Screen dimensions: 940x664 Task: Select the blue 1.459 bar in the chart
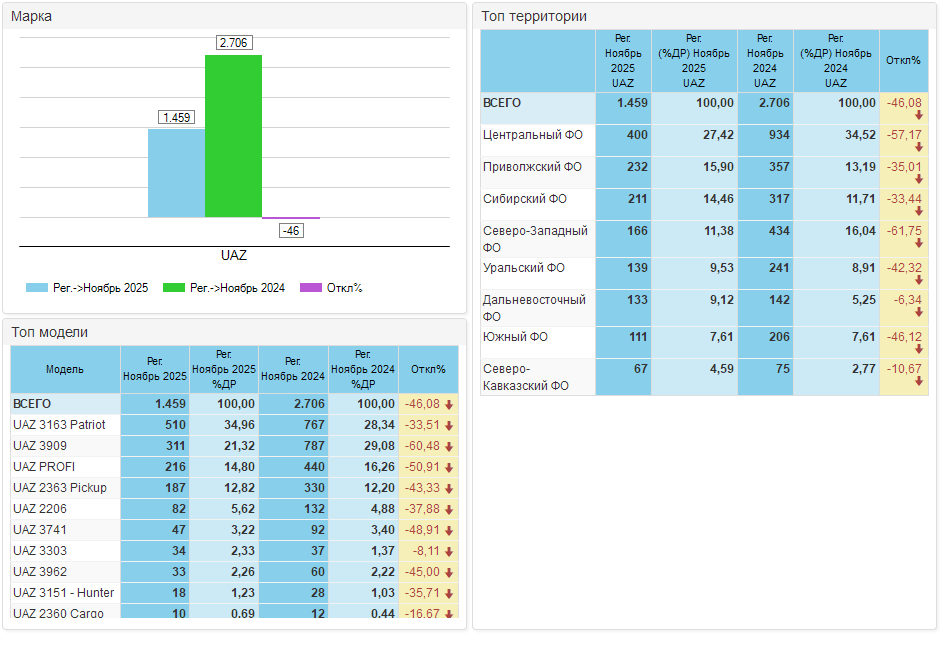[176, 173]
